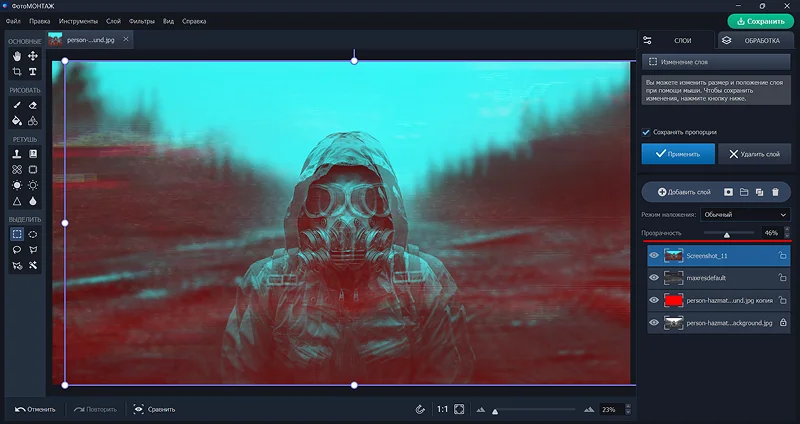Click the Применить button
The width and height of the screenshot is (800, 424).
click(x=678, y=154)
